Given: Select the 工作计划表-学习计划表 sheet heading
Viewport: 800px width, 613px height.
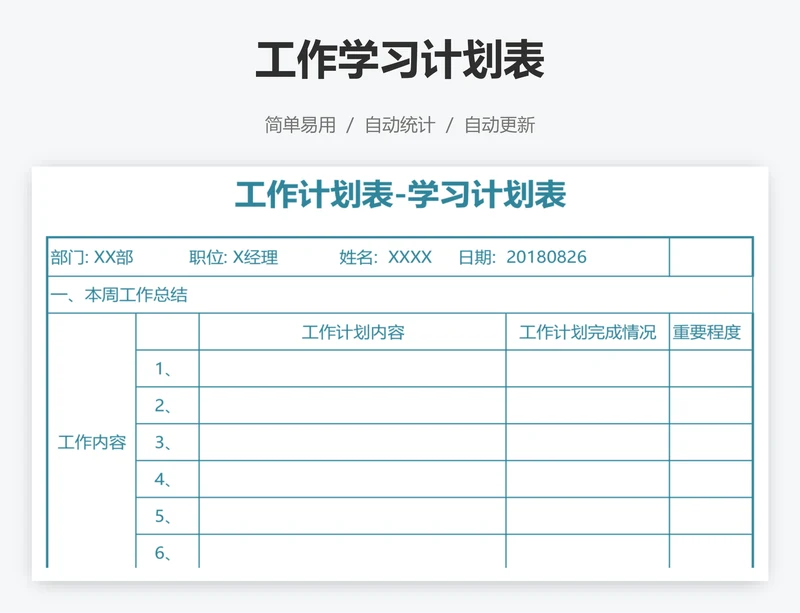Looking at the screenshot, I should click(x=400, y=194).
